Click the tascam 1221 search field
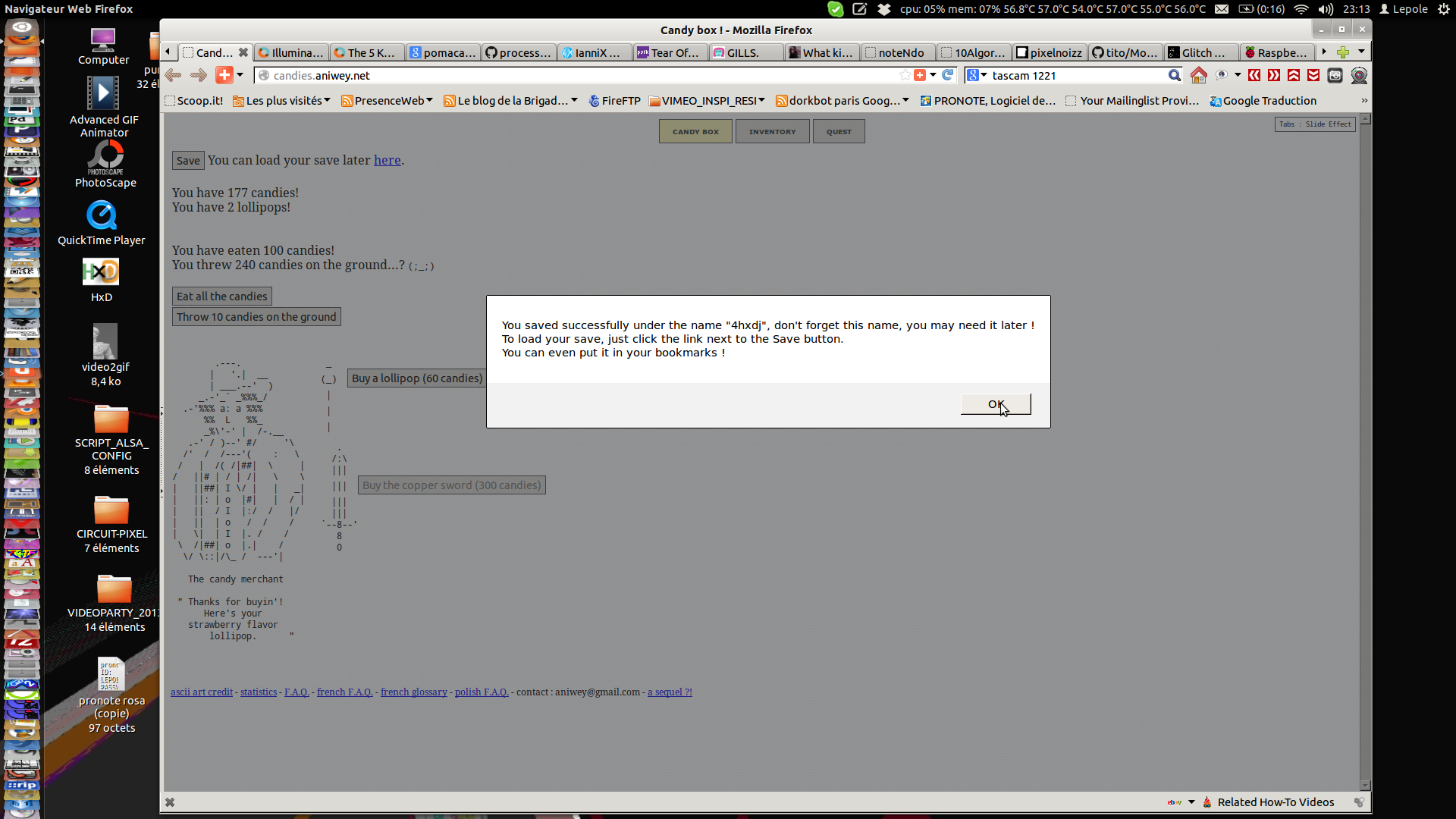Image resolution: width=1456 pixels, height=819 pixels. click(1077, 75)
